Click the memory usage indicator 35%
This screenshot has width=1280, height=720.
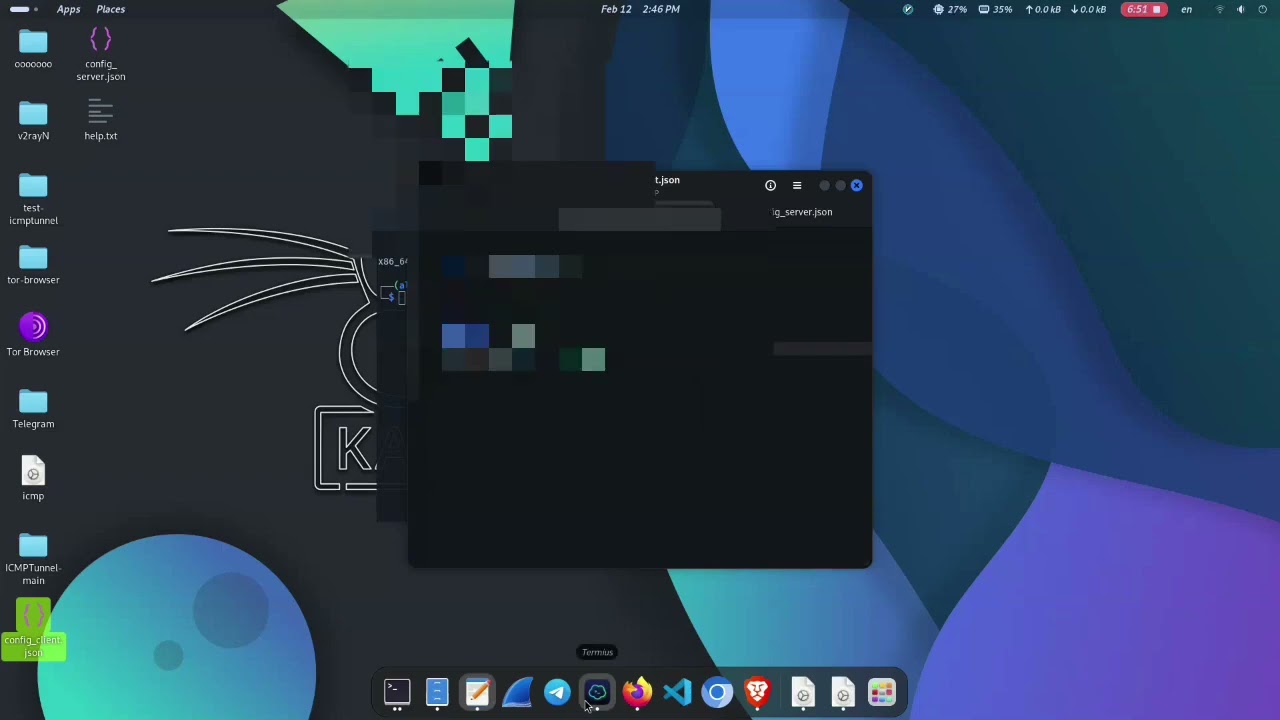point(995,9)
